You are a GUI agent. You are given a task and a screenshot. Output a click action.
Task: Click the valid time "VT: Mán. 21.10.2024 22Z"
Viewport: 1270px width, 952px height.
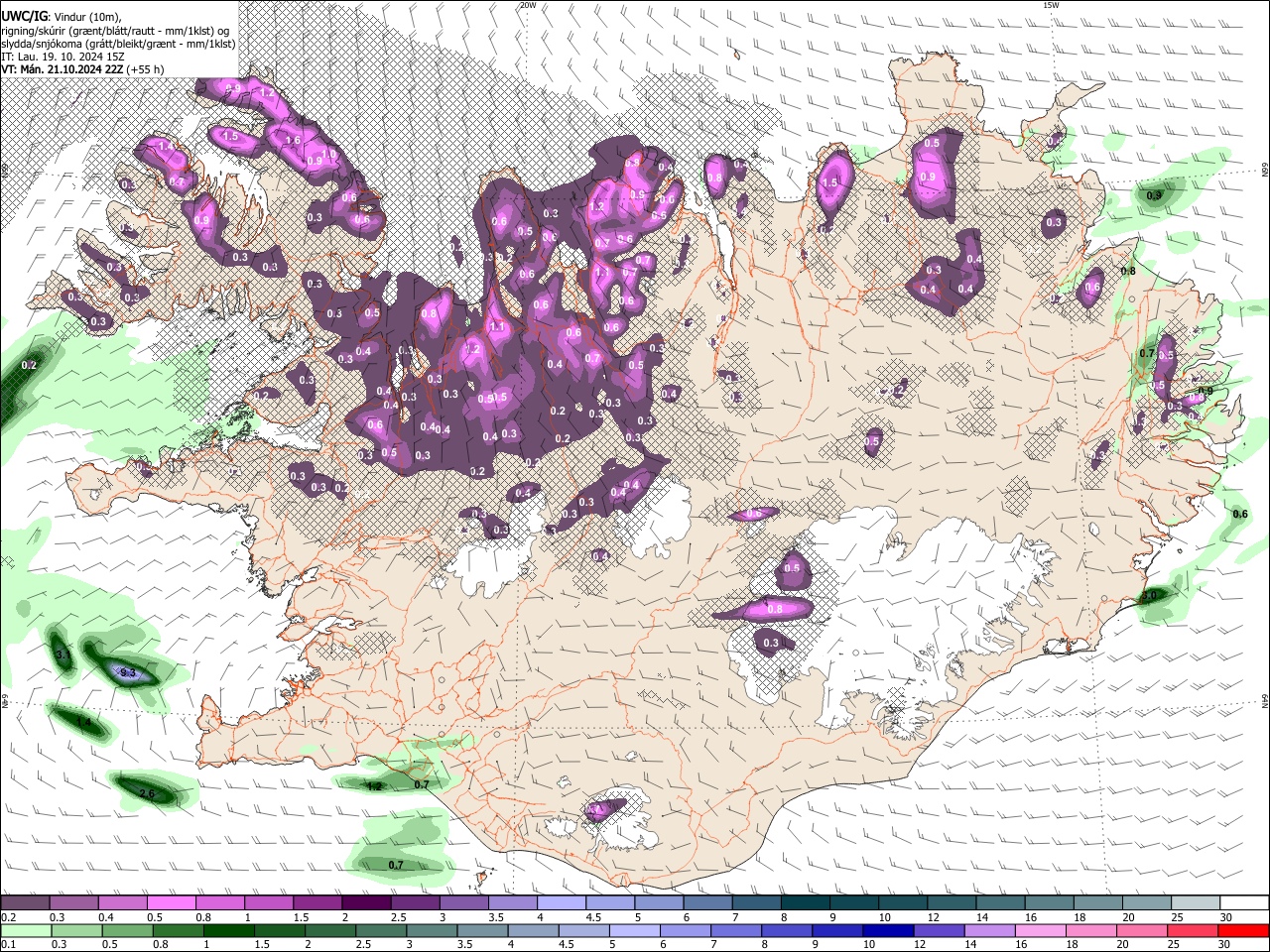[62, 69]
